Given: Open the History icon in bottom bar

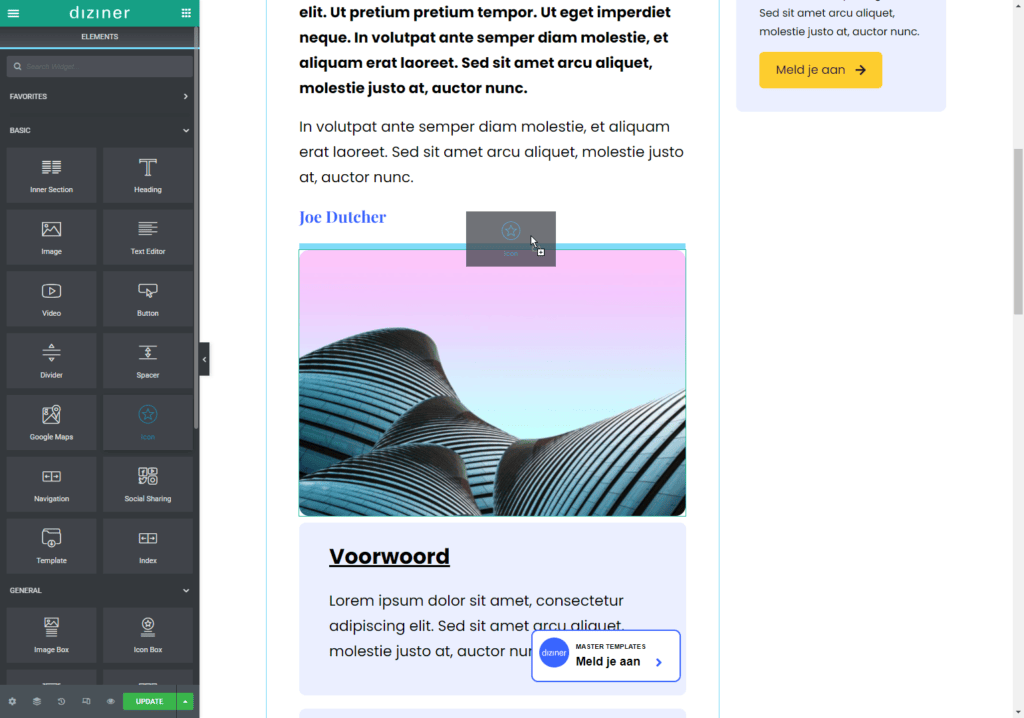Looking at the screenshot, I should [61, 701].
